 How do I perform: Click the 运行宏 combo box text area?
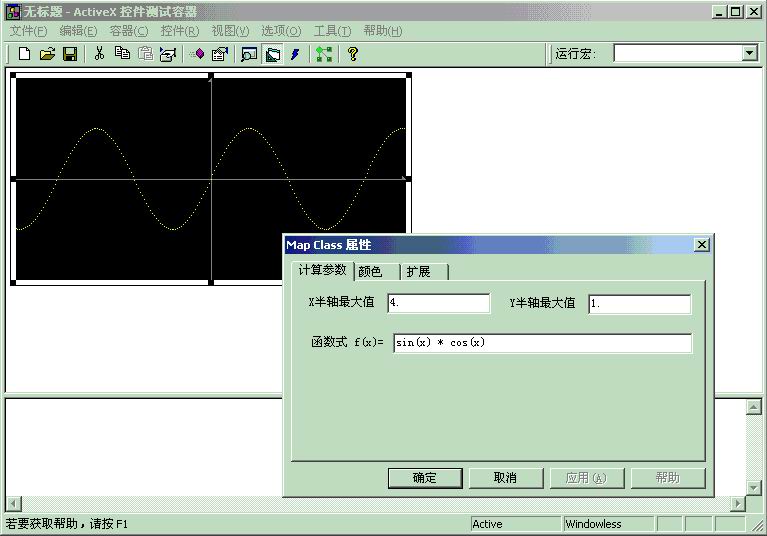677,53
